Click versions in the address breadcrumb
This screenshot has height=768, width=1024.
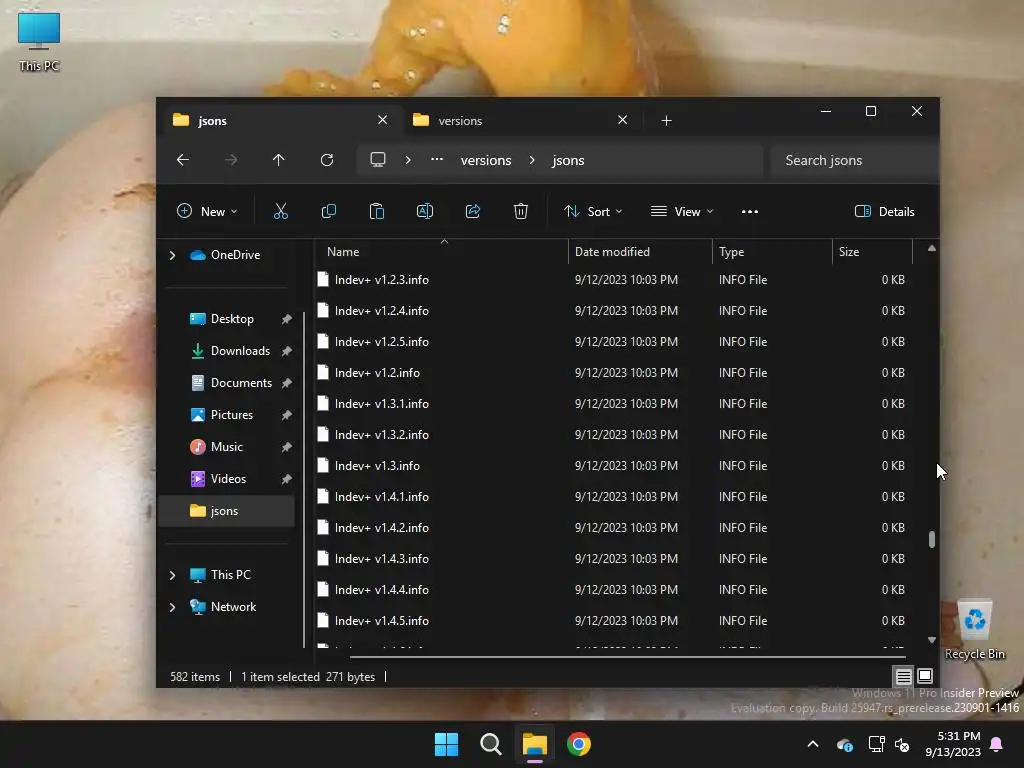point(486,160)
